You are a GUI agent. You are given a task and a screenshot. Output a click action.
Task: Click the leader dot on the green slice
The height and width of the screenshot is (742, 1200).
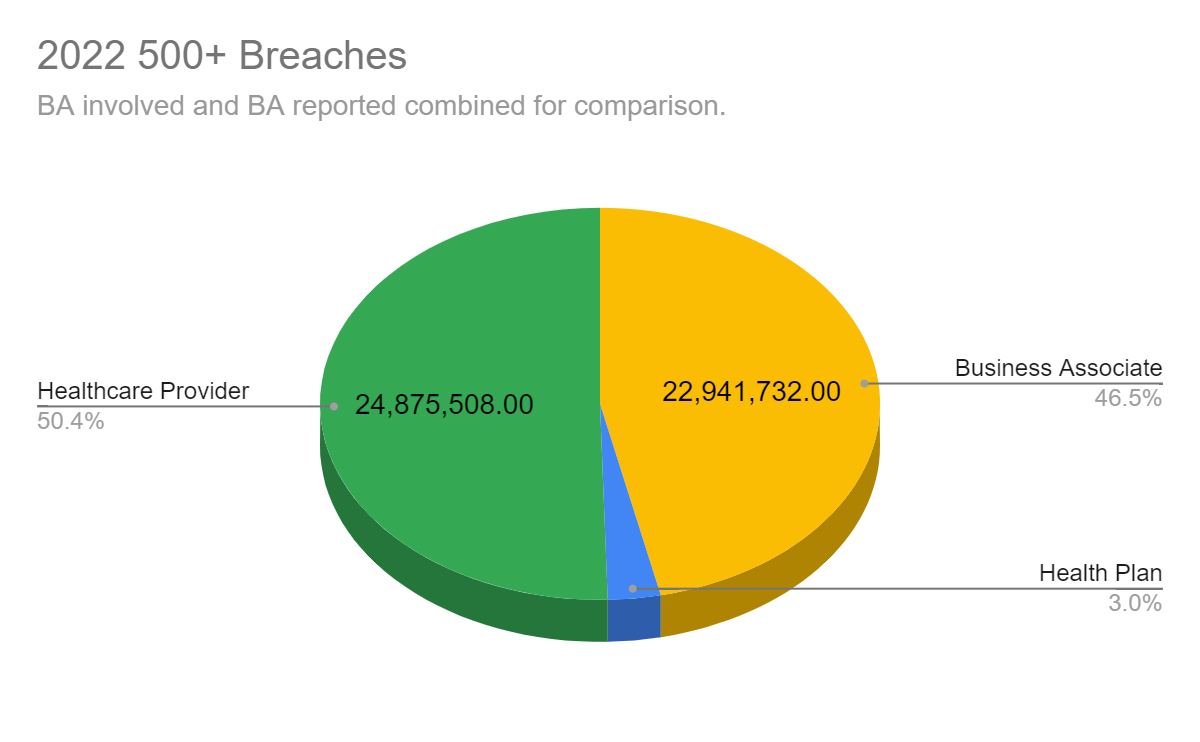pos(334,406)
